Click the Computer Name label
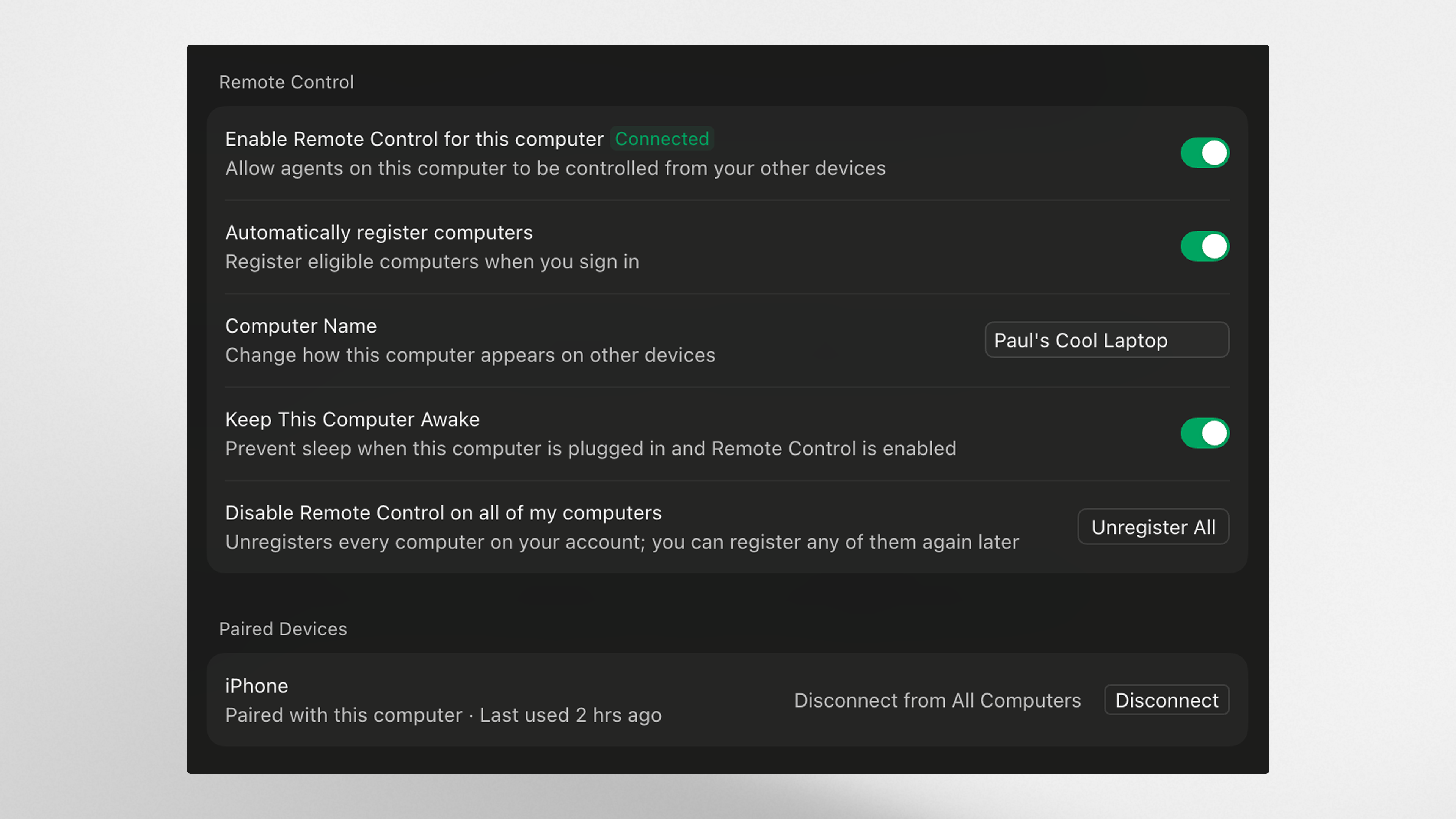This screenshot has width=1456, height=819. [301, 326]
